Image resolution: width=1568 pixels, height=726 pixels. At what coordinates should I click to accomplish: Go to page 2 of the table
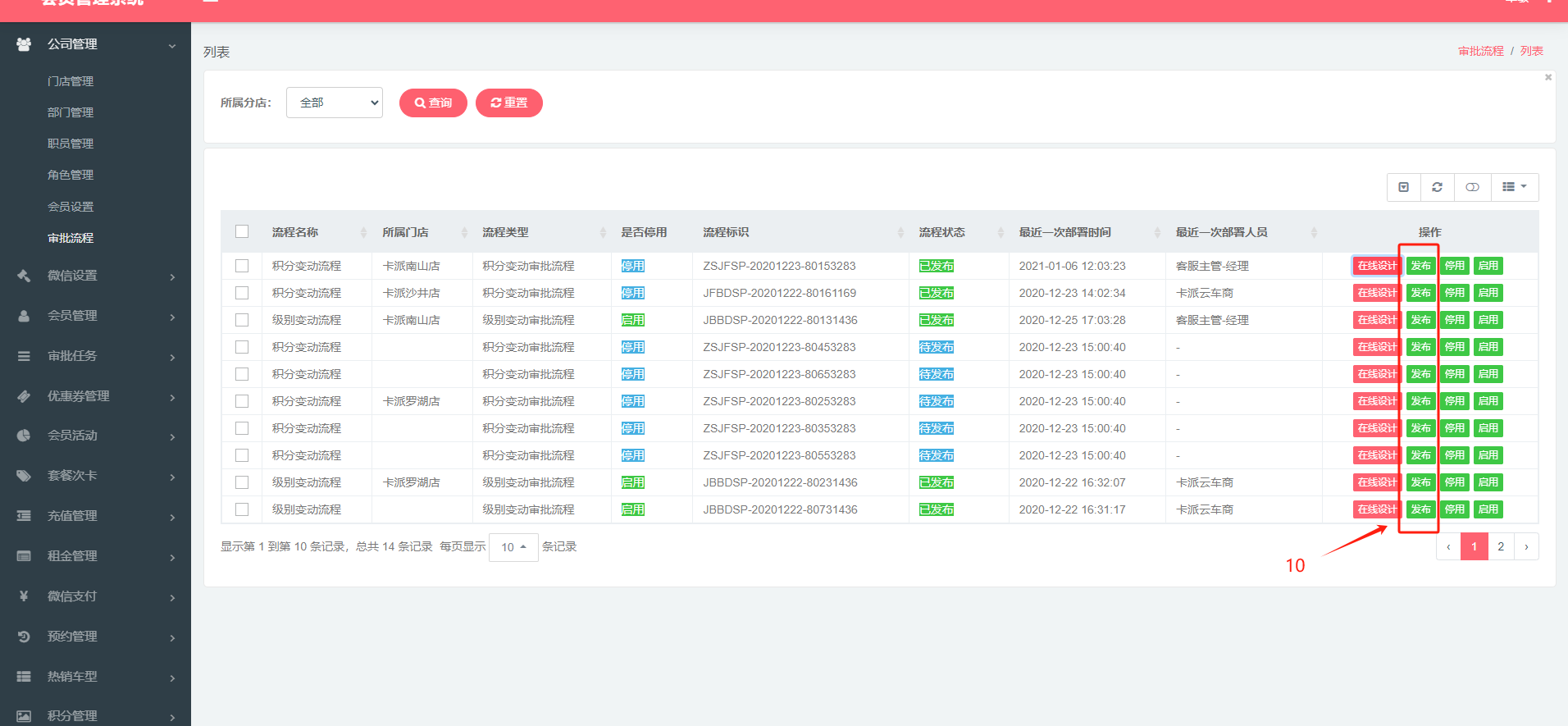click(x=1501, y=546)
